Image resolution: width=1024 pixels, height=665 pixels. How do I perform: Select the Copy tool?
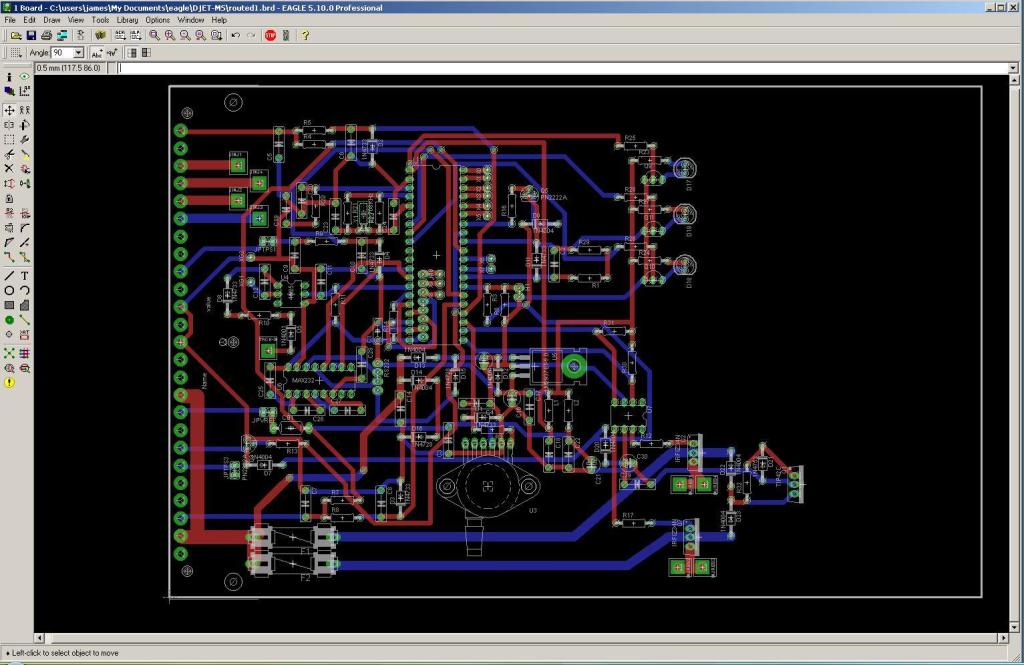[x=24, y=110]
